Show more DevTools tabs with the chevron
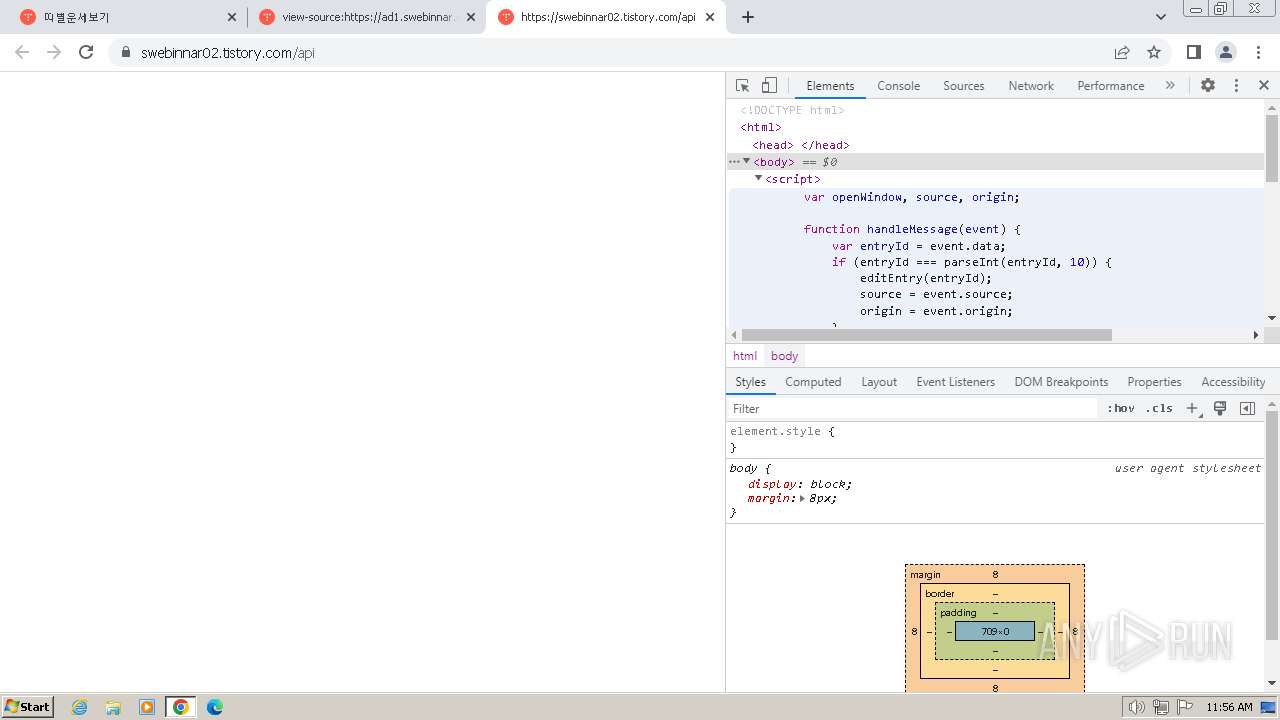 pyautogui.click(x=1170, y=86)
